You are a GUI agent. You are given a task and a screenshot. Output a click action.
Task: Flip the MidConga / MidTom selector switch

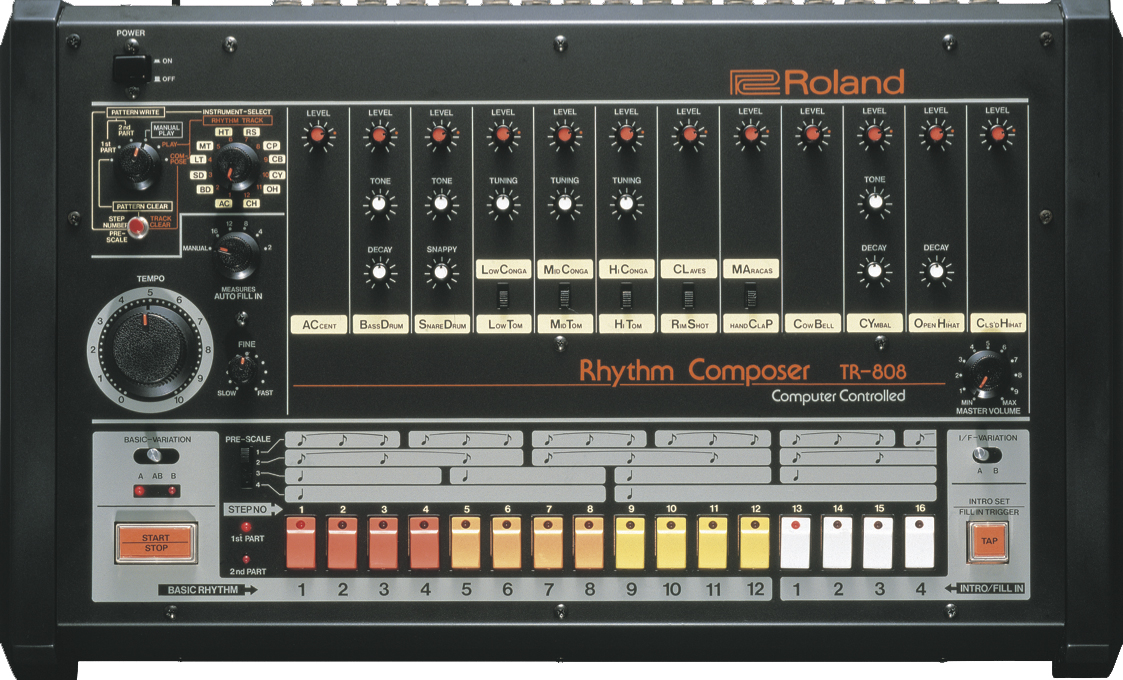(565, 295)
